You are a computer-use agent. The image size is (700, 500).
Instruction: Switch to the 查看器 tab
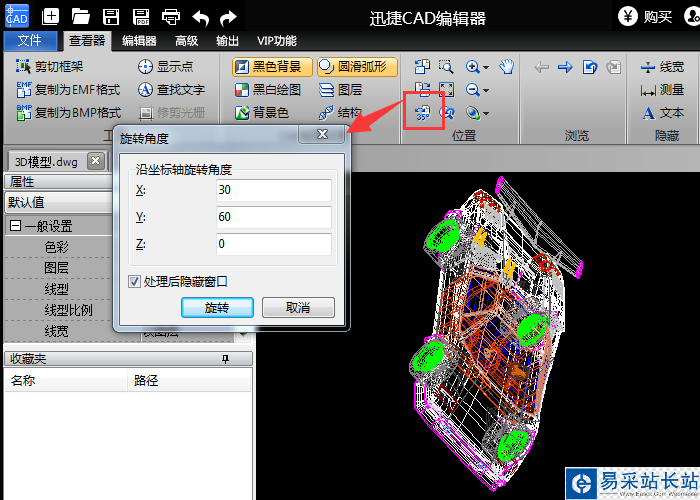tap(87, 41)
